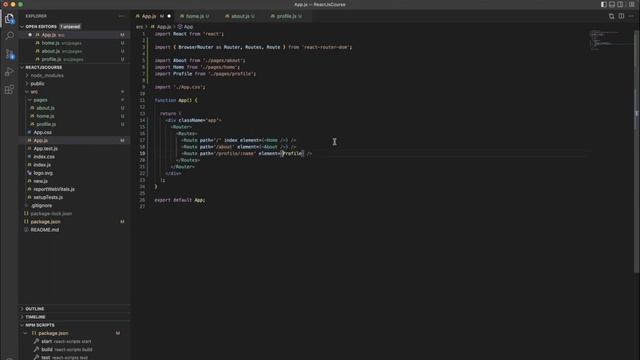Select profile.js in Open Editors list
640x360 pixels.
pyautogui.click(x=75, y=59)
